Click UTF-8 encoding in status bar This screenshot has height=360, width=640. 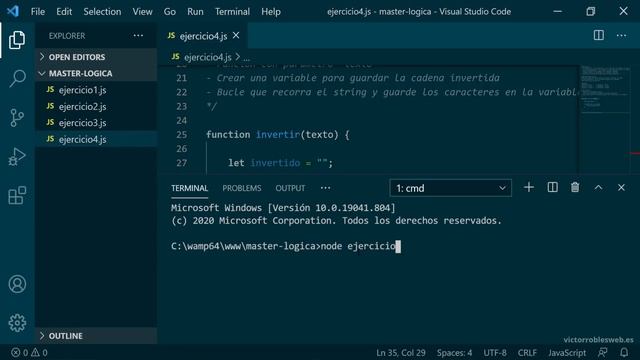point(495,353)
